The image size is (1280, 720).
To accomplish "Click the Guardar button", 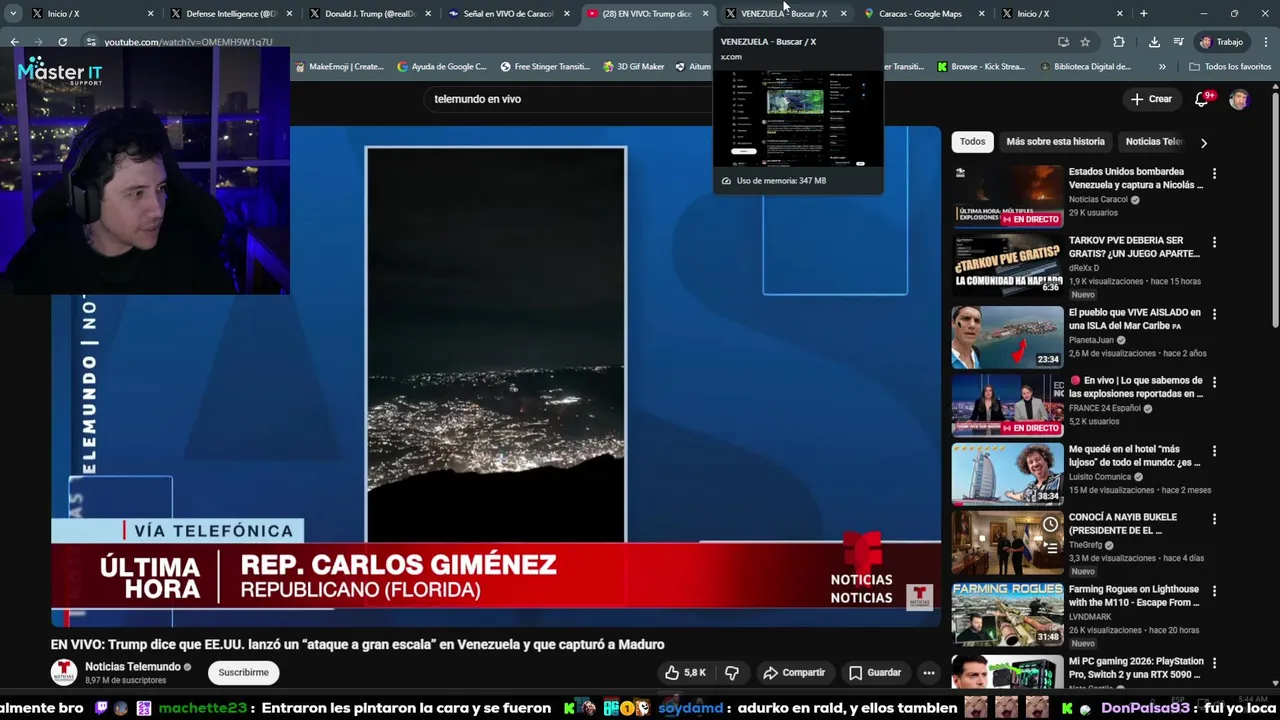I will (875, 673).
